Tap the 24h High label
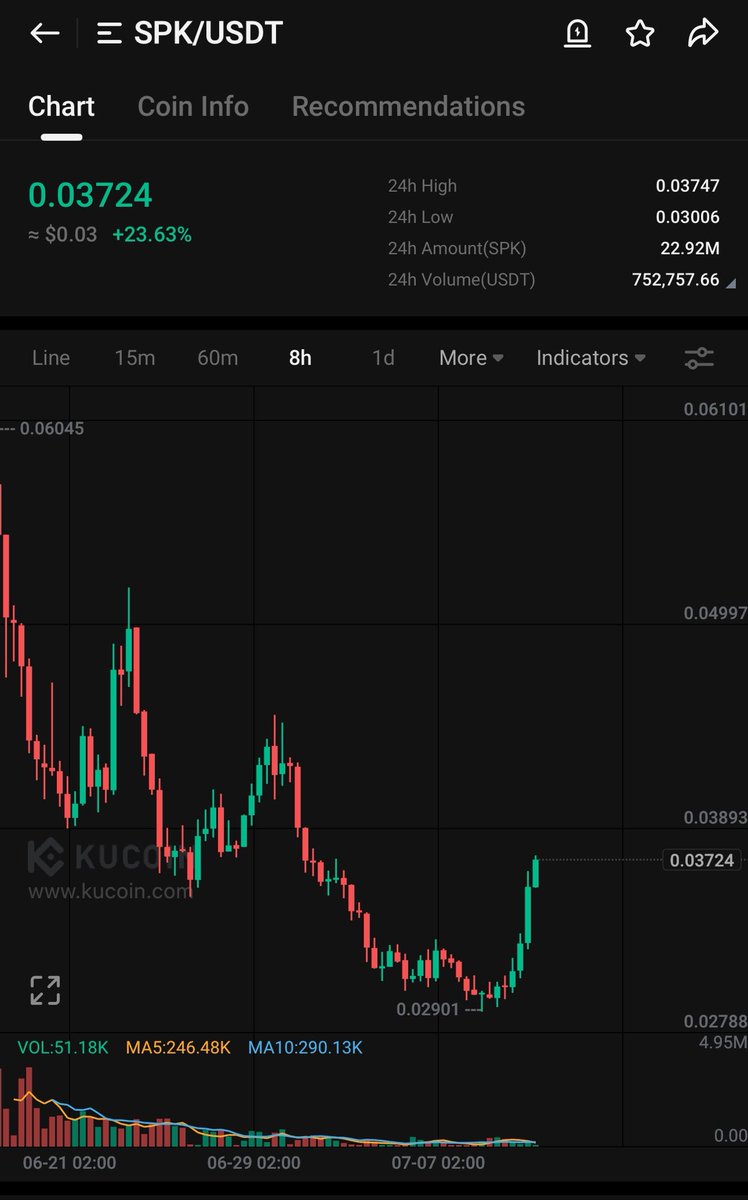The width and height of the screenshot is (748, 1200). point(422,186)
